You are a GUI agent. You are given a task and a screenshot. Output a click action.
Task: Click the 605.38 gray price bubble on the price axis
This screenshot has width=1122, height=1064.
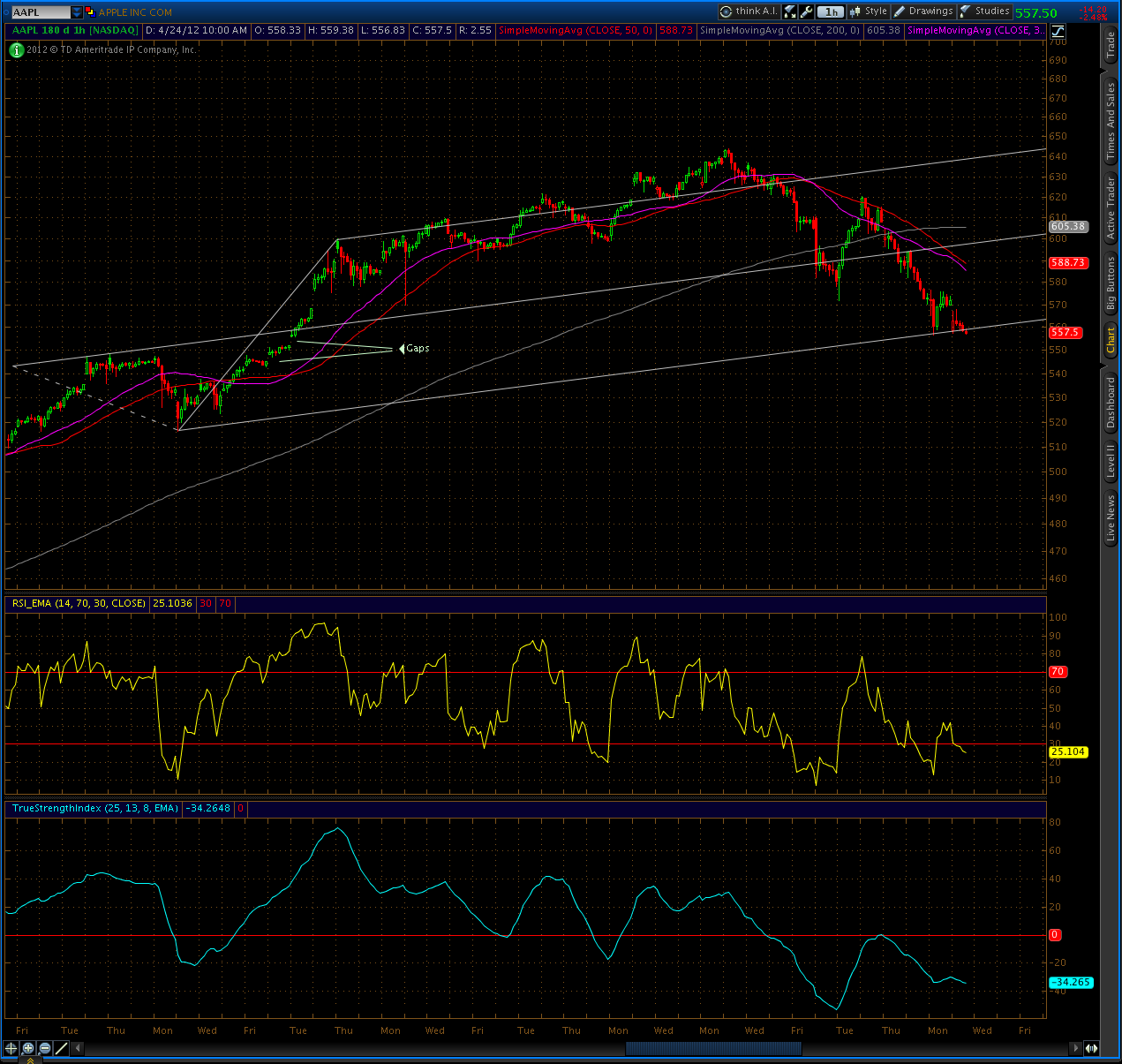coord(1067,227)
